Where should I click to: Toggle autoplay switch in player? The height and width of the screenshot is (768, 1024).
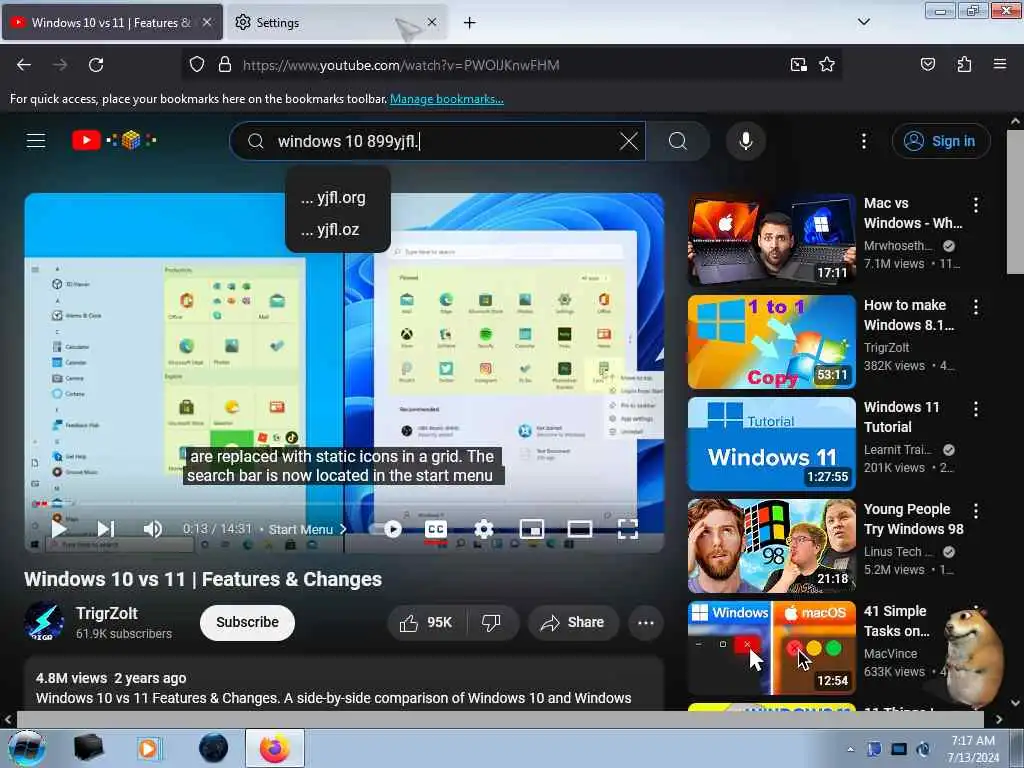[x=387, y=529]
